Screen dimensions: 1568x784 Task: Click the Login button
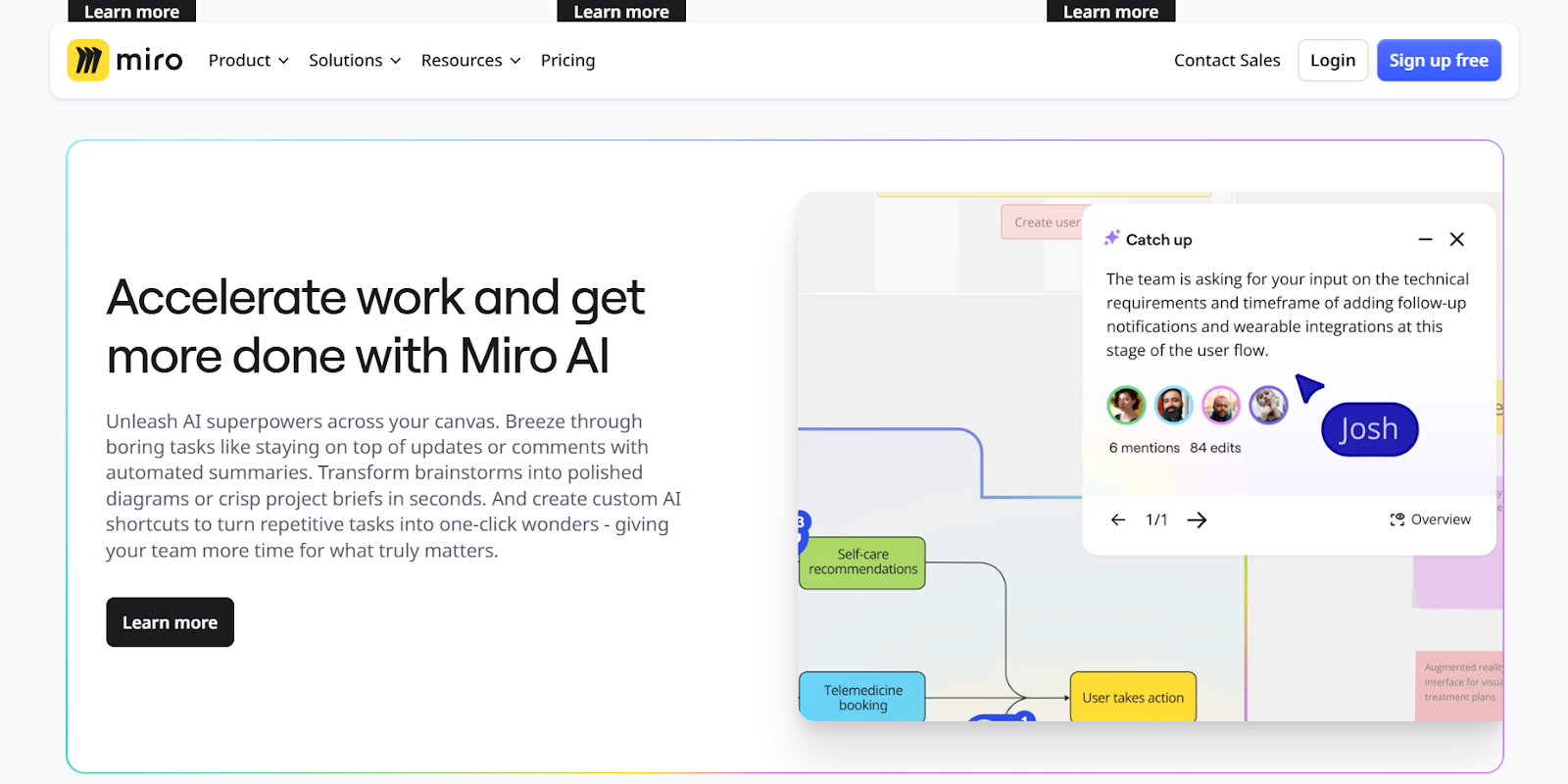1333,60
